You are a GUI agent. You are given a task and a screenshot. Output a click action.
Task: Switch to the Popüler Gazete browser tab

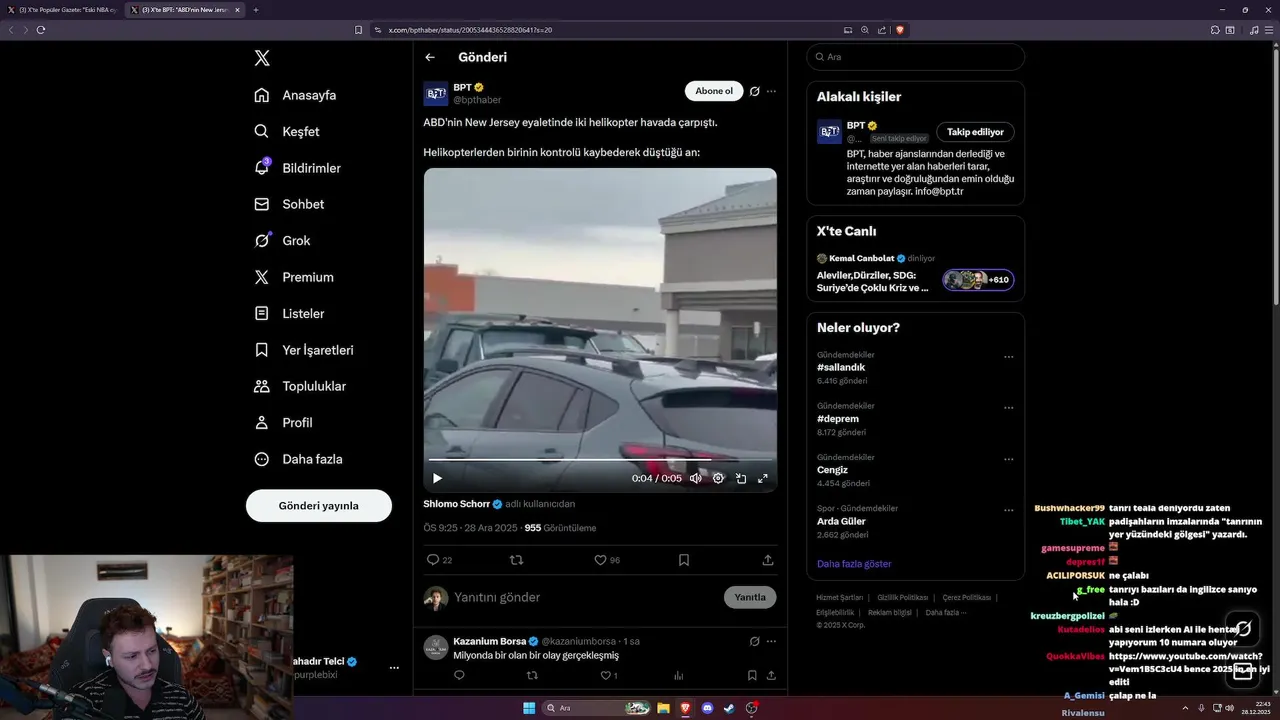62,10
